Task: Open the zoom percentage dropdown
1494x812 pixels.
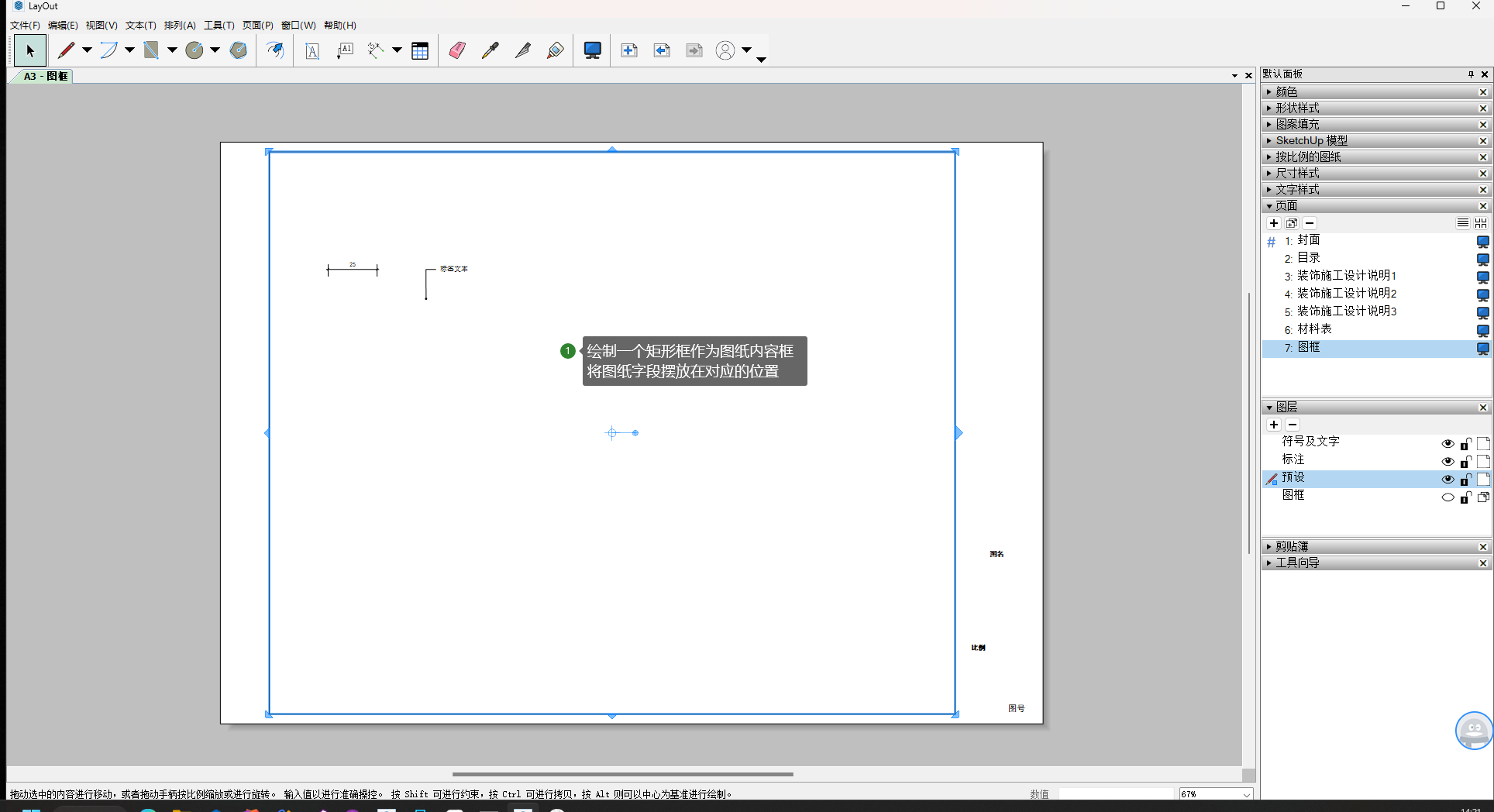Action: [x=1246, y=794]
